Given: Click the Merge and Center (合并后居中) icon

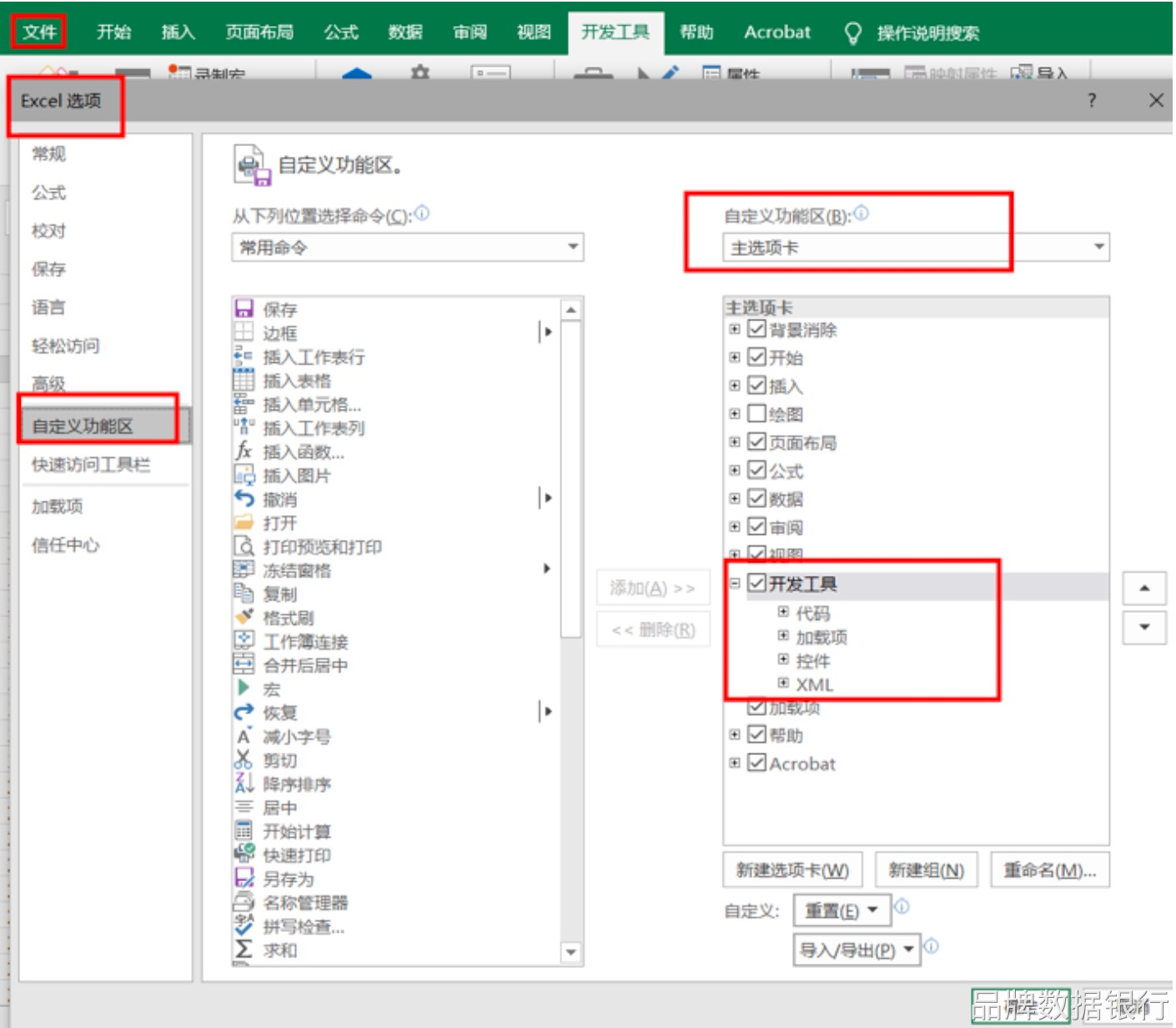Looking at the screenshot, I should (x=244, y=665).
